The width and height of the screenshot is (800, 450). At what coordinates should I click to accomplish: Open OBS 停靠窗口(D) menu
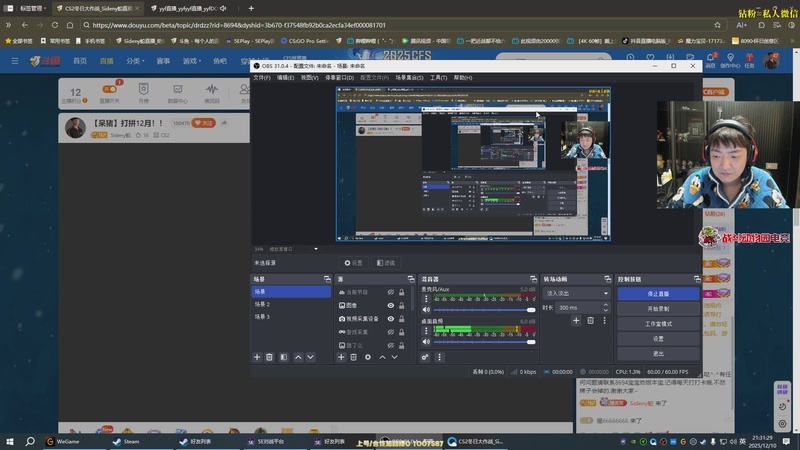coord(339,78)
